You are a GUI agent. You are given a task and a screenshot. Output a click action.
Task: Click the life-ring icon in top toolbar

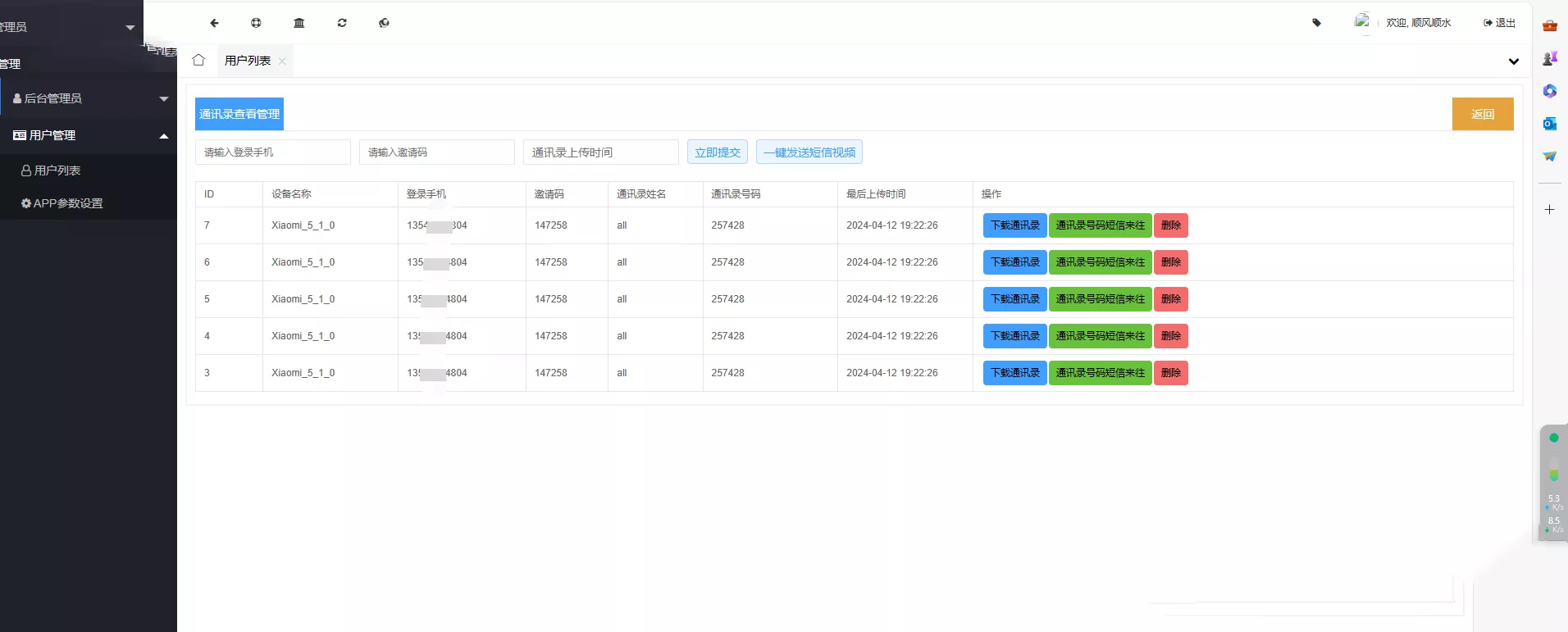257,23
